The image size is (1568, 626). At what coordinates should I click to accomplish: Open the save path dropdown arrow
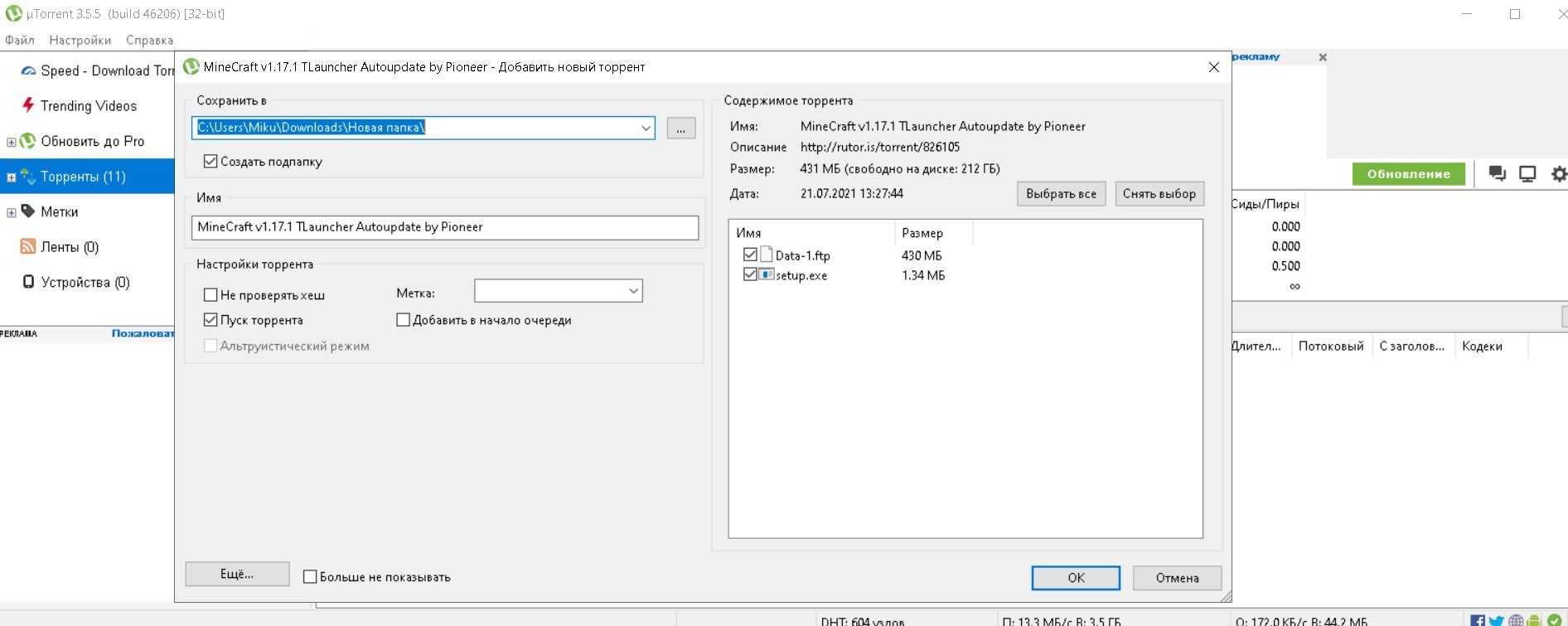[646, 128]
